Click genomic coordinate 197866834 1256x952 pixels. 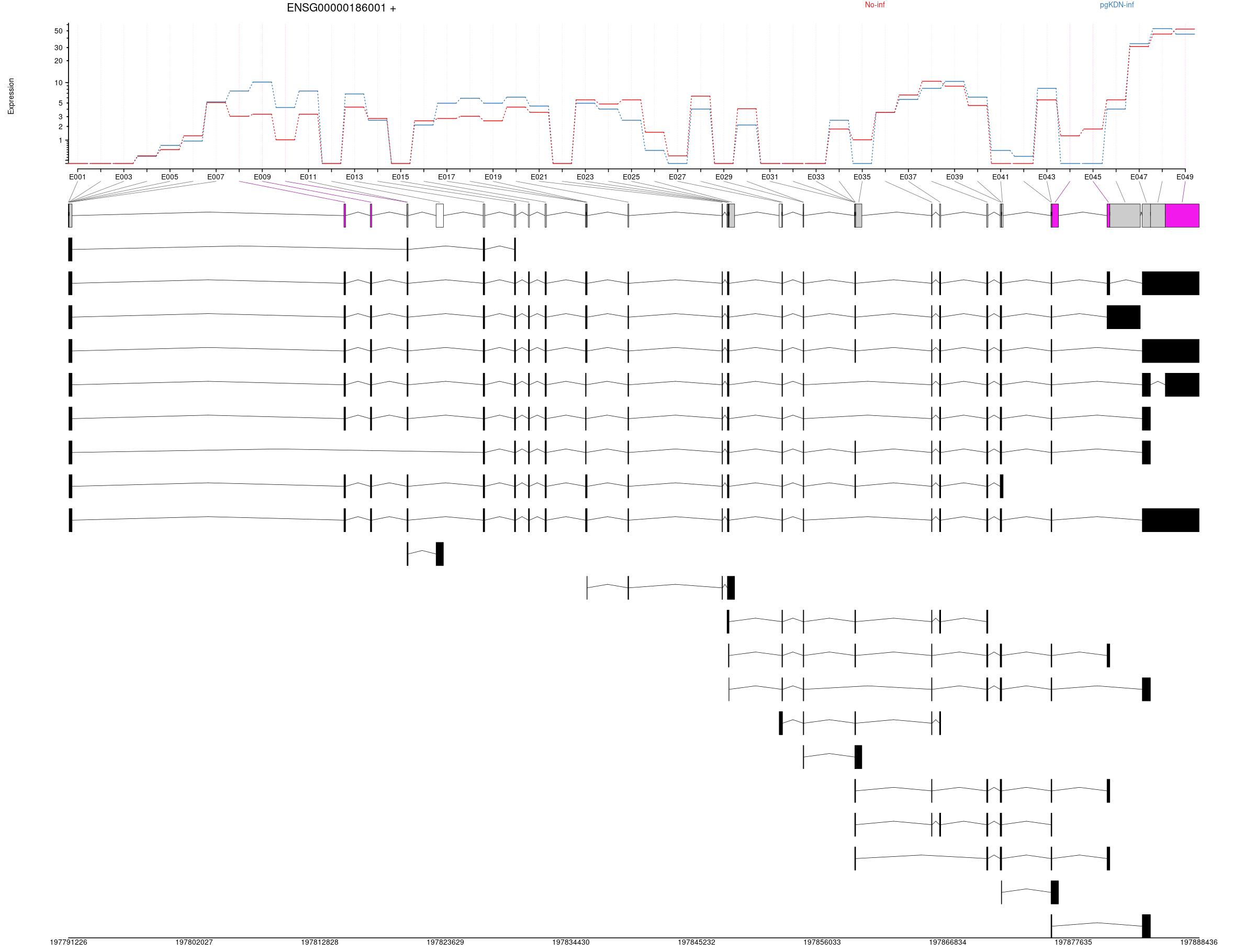pos(948,942)
